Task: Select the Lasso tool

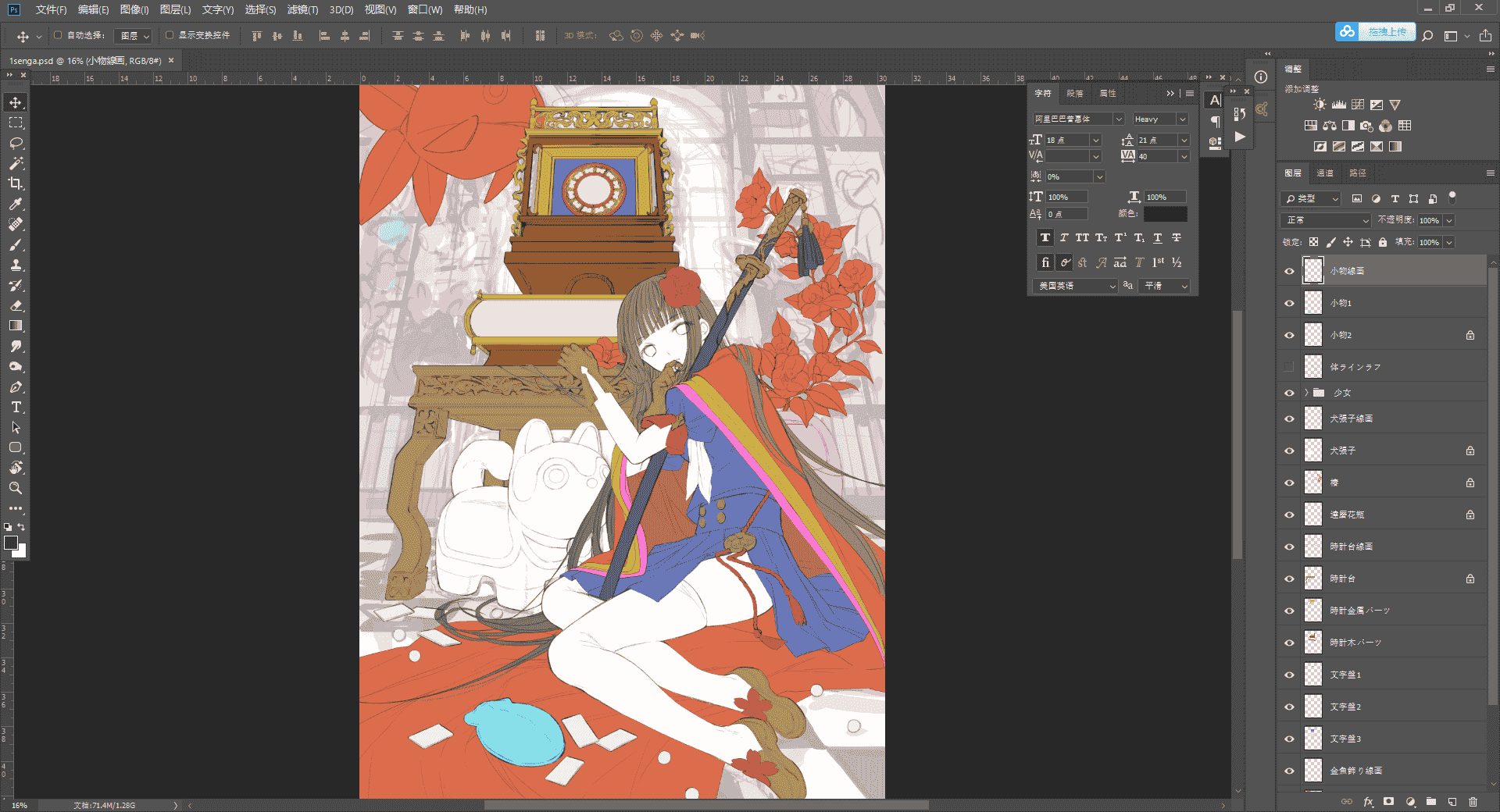Action: point(16,144)
